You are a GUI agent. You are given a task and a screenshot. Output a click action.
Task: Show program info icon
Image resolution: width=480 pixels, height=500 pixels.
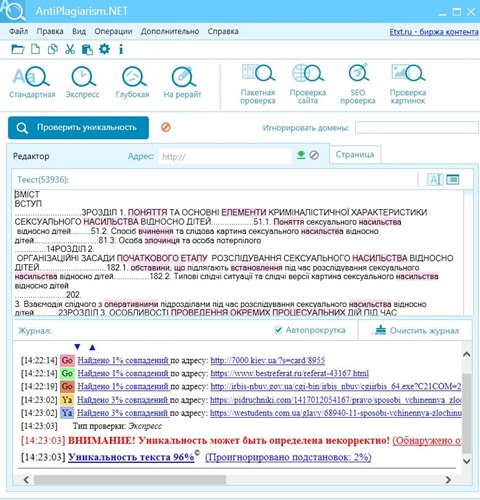click(x=121, y=49)
